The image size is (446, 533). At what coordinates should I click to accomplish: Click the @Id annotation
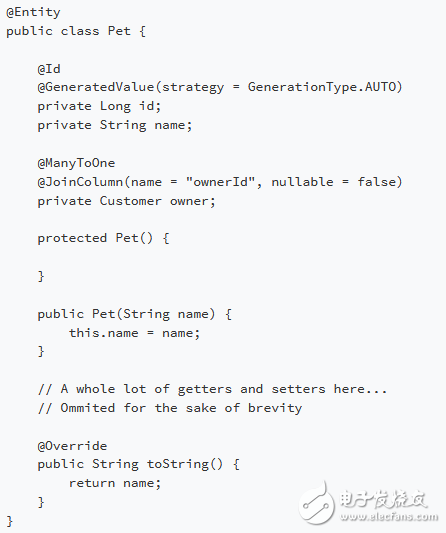[x=49, y=69]
